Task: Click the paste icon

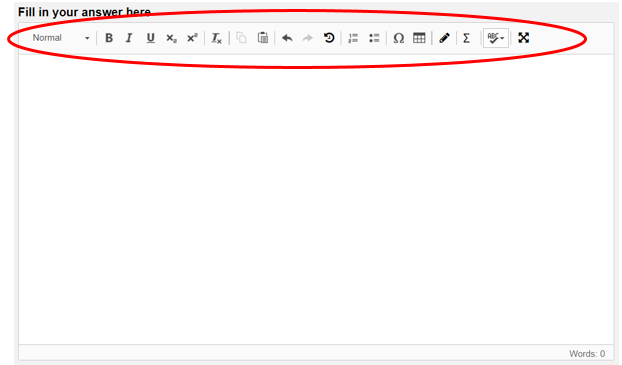Action: coord(263,38)
